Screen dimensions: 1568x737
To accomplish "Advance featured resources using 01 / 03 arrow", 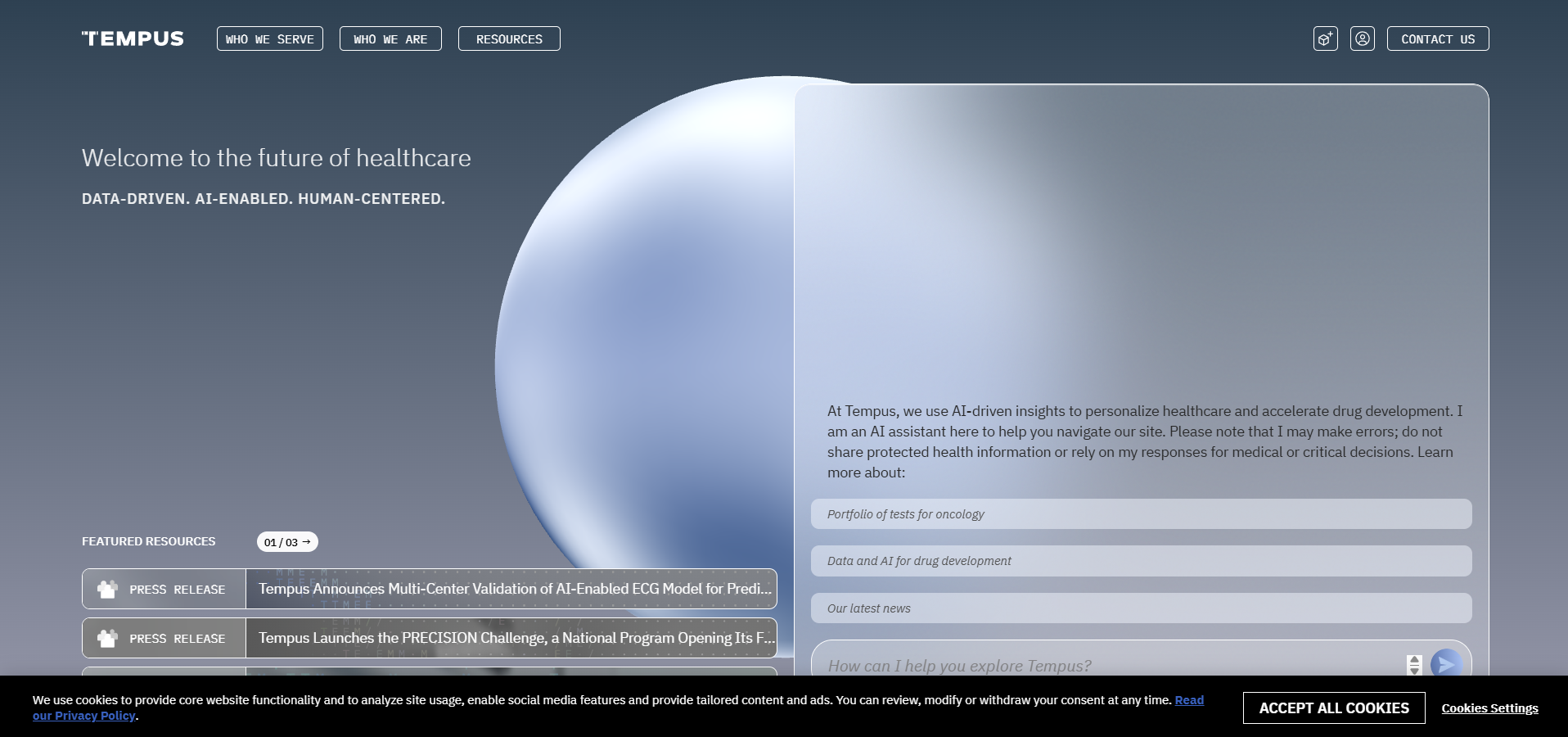I will pos(287,542).
